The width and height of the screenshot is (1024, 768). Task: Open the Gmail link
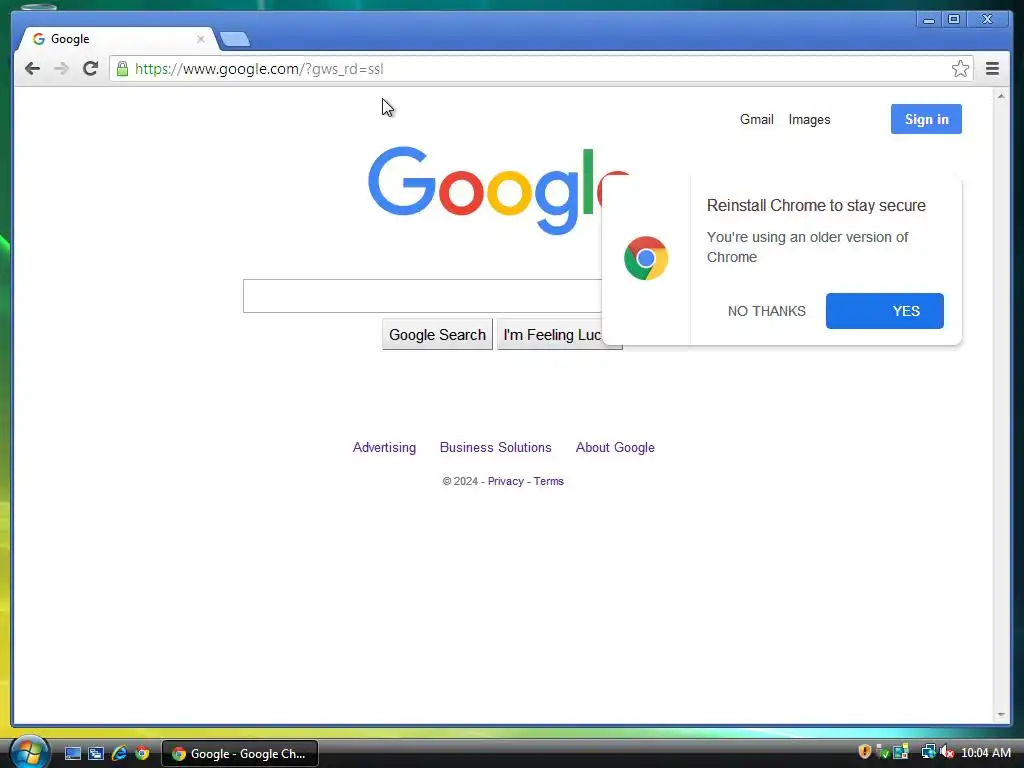pyautogui.click(x=756, y=120)
